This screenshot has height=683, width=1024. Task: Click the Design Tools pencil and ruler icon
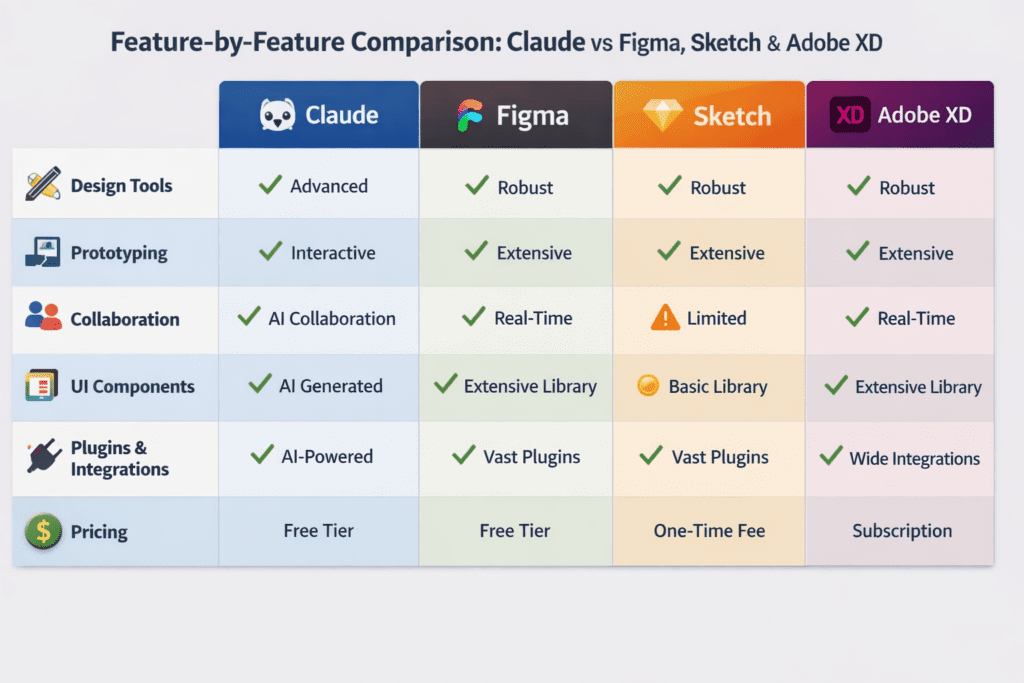click(43, 185)
